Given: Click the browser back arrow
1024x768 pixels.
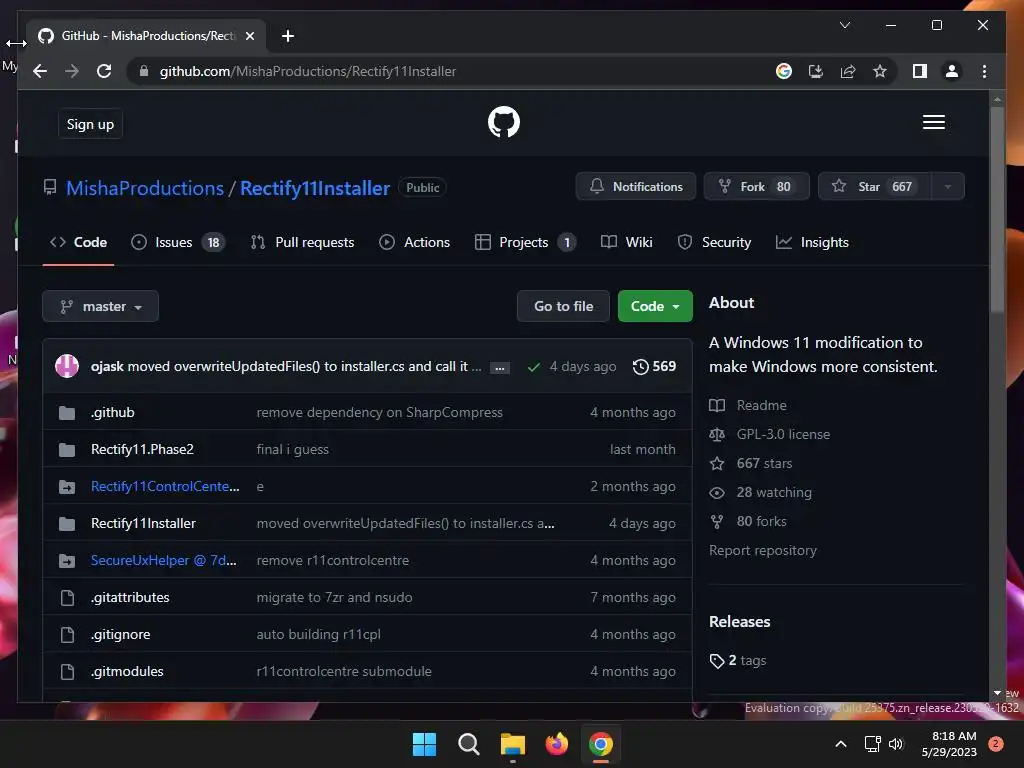Looking at the screenshot, I should coord(40,71).
